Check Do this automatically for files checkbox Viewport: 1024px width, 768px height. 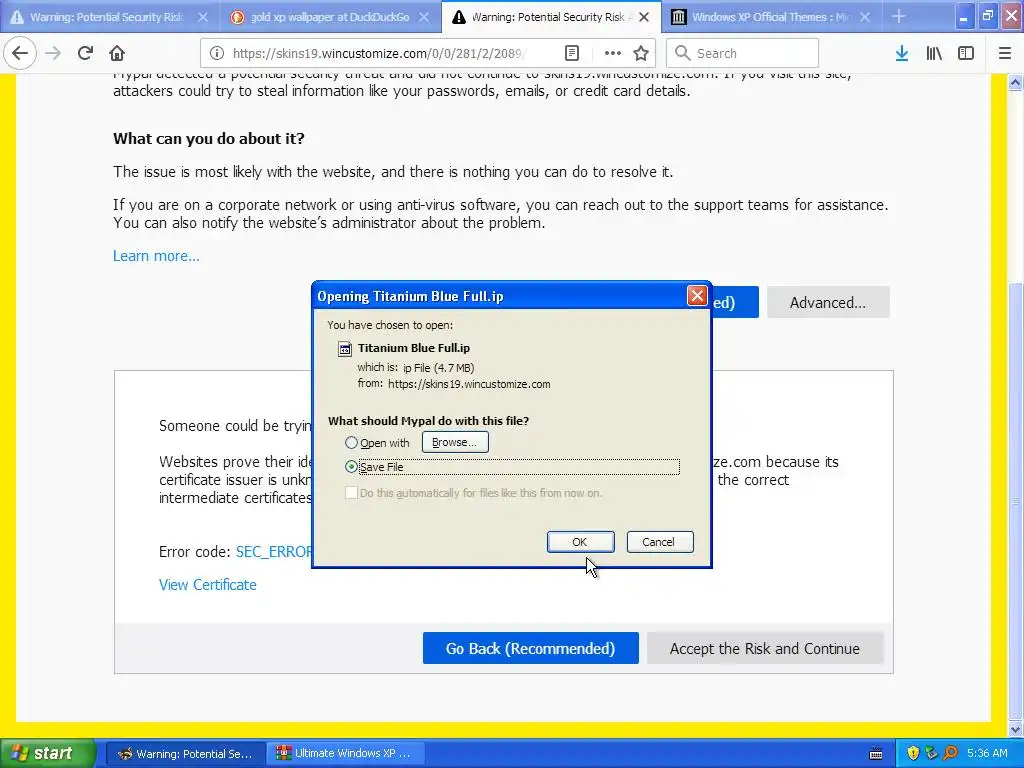tap(351, 492)
